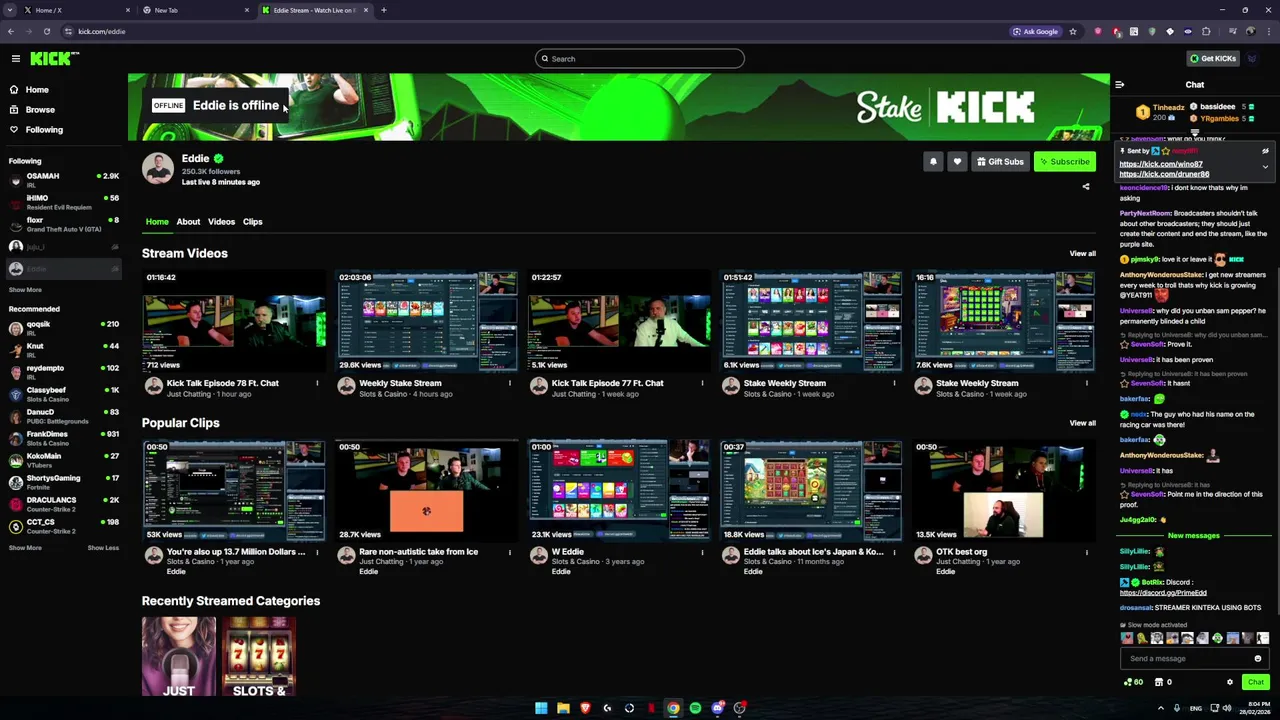
Task: Toggle the heart follow button
Action: pos(957,162)
